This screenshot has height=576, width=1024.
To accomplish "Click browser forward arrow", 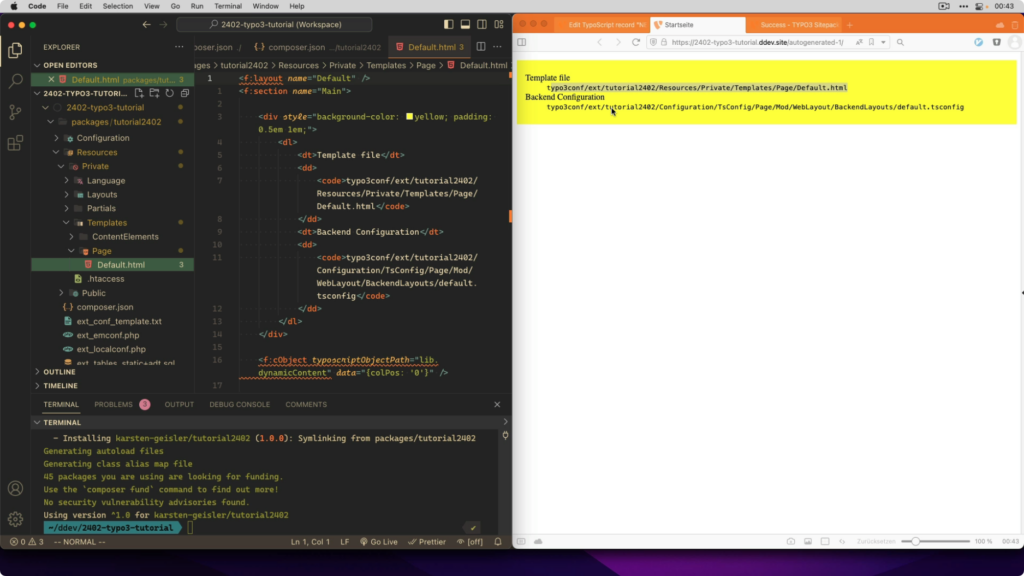I will [x=618, y=42].
